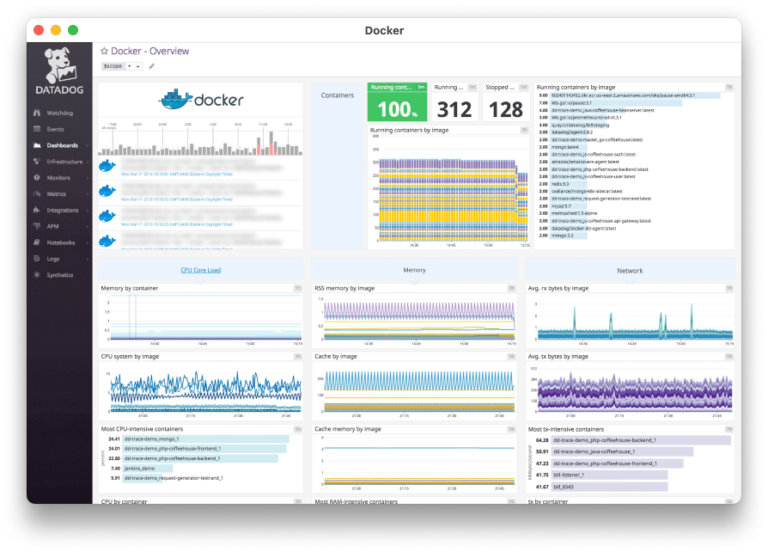Click the CPU system by image graph
The height and width of the screenshot is (552, 768).
pos(201,390)
